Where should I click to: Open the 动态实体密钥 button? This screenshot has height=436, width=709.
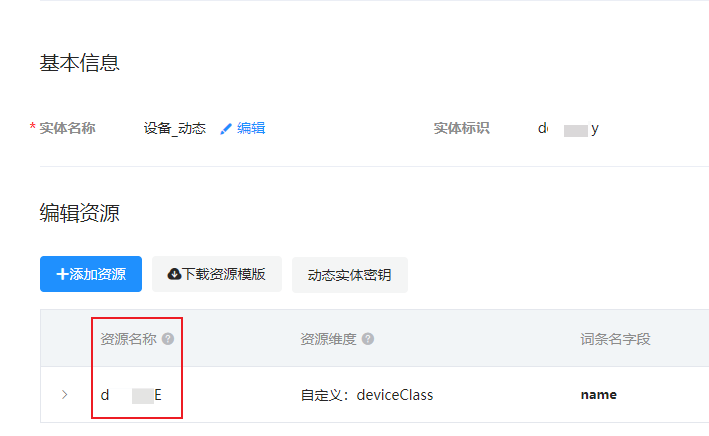(350, 275)
